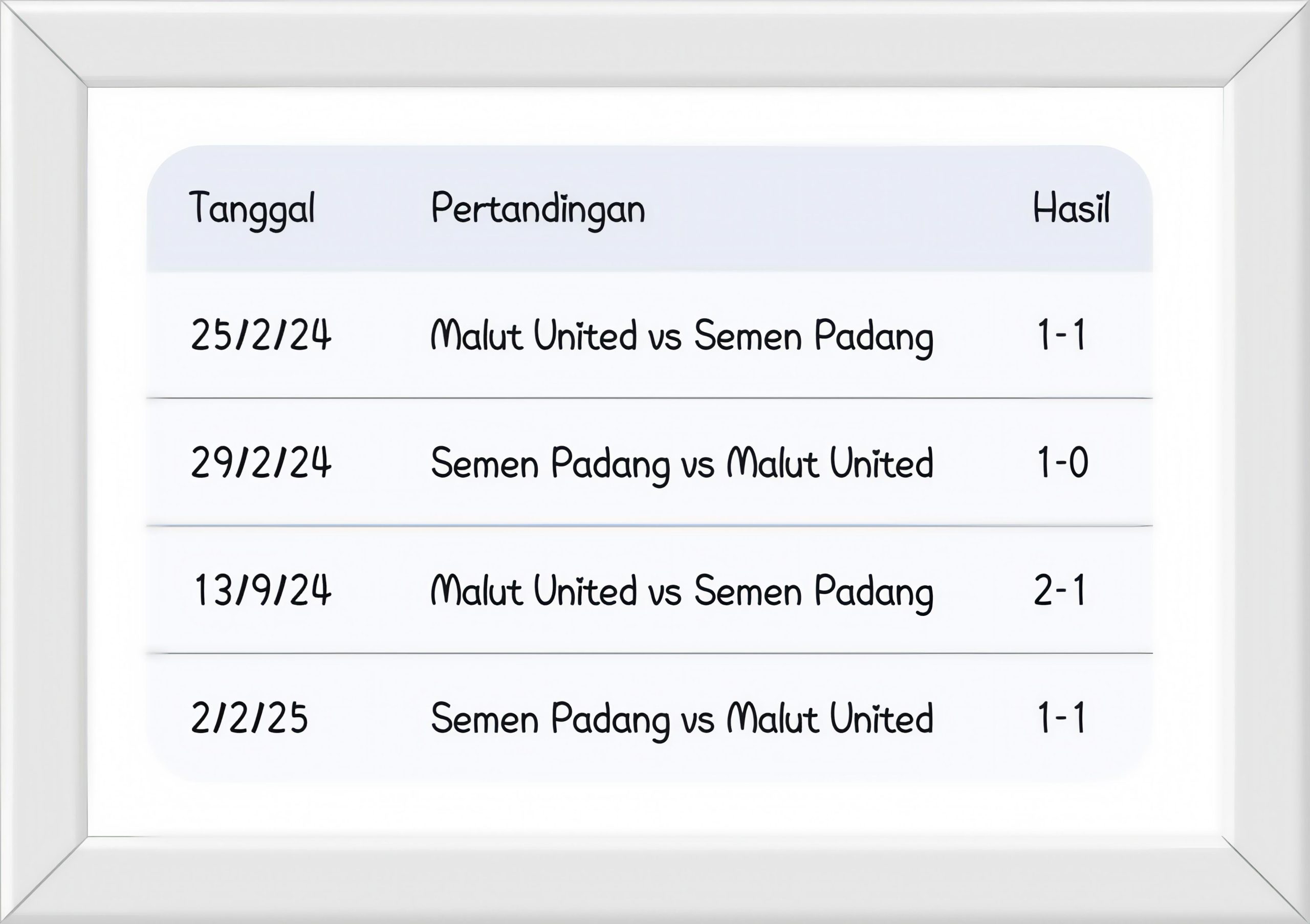This screenshot has width=1310, height=924.
Task: Open the 25/2/24 match fixture text
Action: [682, 336]
